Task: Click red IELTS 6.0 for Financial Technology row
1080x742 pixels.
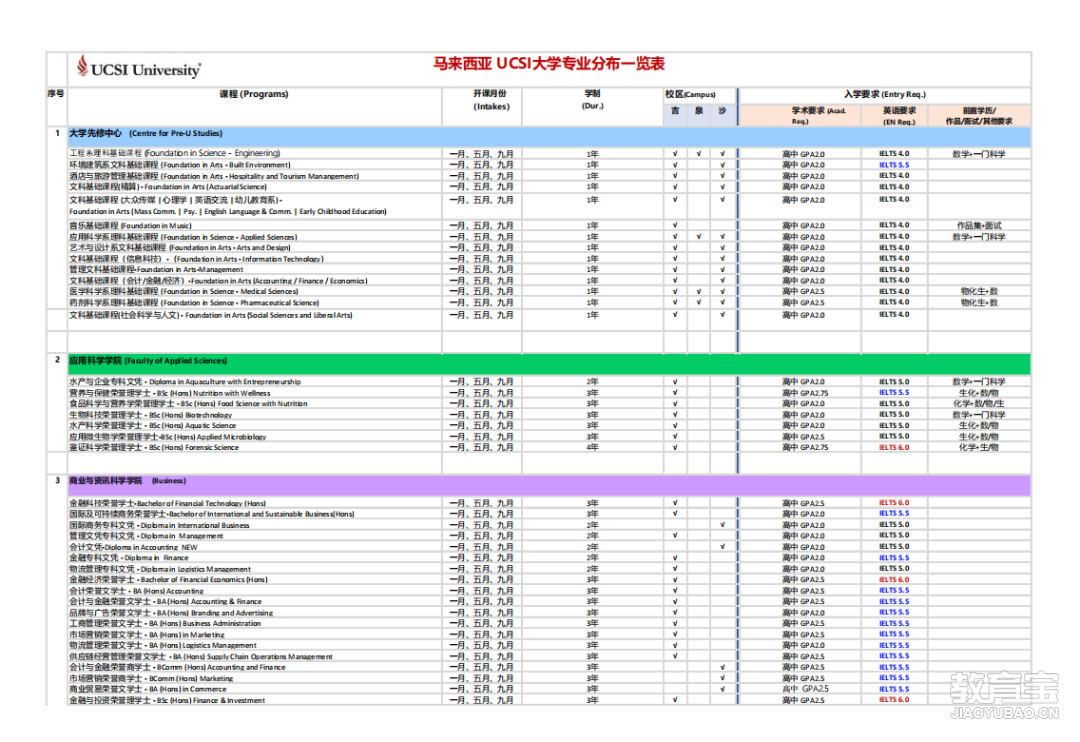Action: [894, 503]
